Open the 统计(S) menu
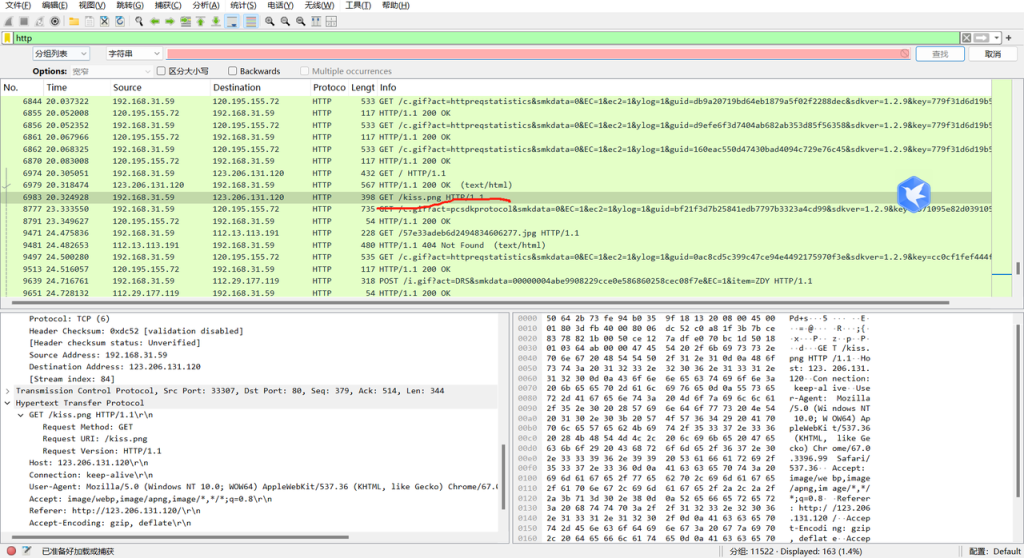 click(243, 6)
